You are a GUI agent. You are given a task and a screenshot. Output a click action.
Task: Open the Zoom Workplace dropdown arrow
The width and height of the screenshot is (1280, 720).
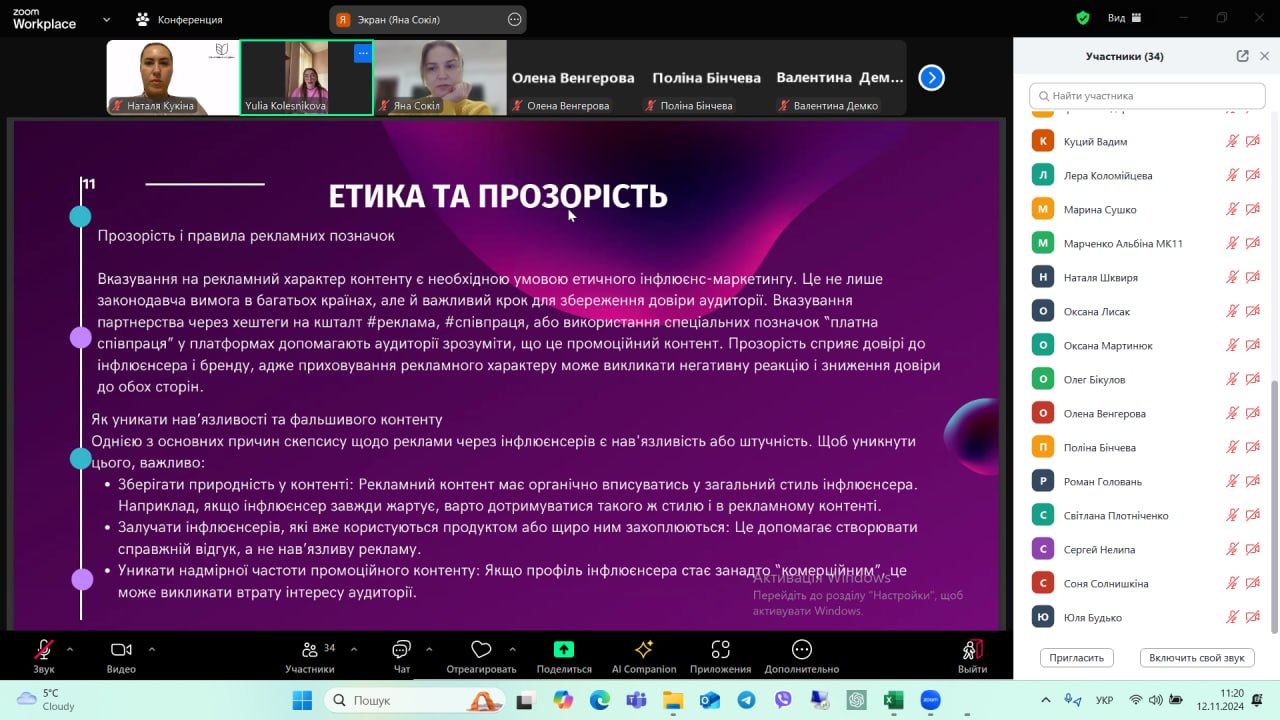(x=106, y=19)
